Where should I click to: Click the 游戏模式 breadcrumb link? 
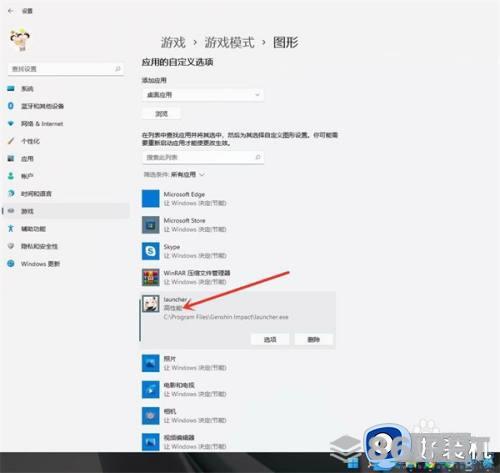click(x=229, y=43)
